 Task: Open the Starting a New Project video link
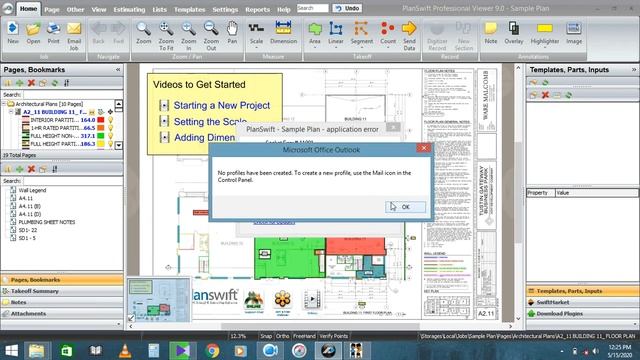[x=222, y=105]
